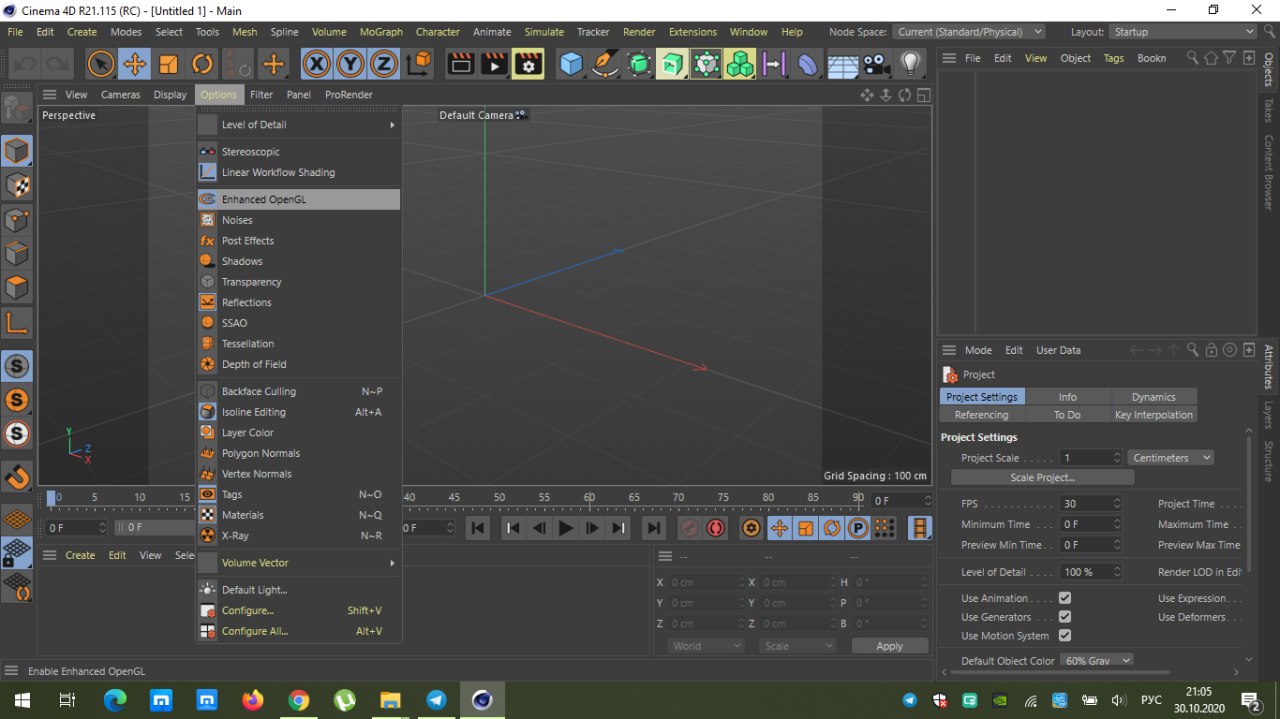Screen dimensions: 1280x719
Task: Go to end of animation
Action: coord(654,528)
